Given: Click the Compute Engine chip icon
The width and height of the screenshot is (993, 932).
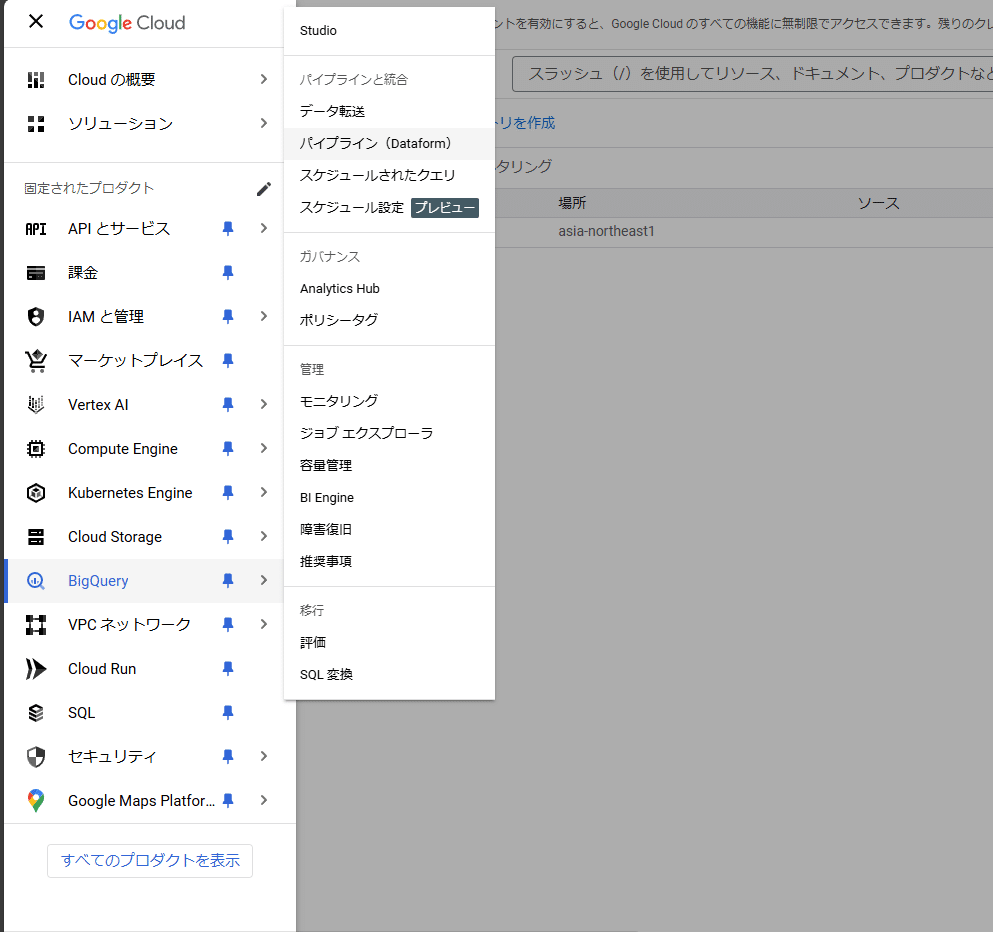Looking at the screenshot, I should (x=36, y=449).
